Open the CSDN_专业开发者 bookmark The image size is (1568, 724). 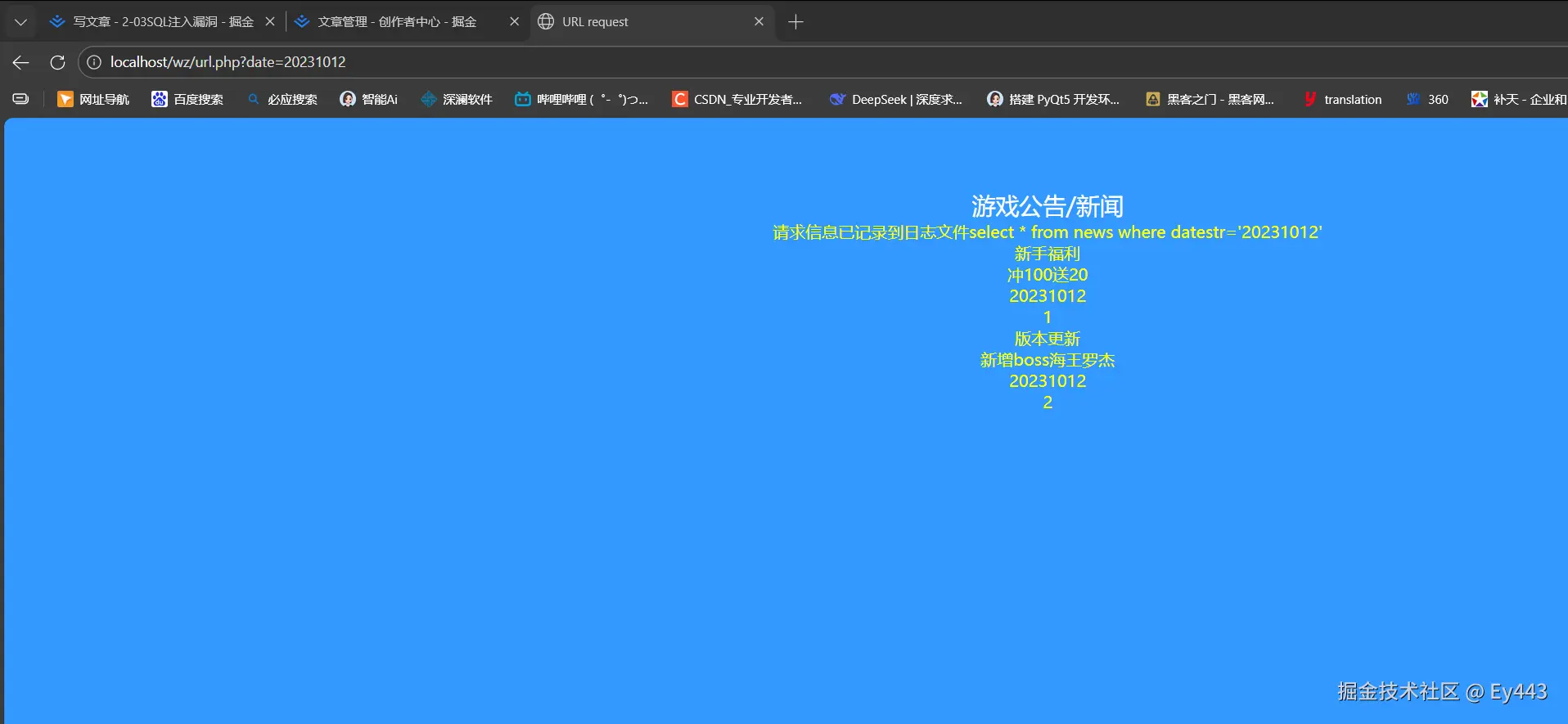(x=737, y=99)
